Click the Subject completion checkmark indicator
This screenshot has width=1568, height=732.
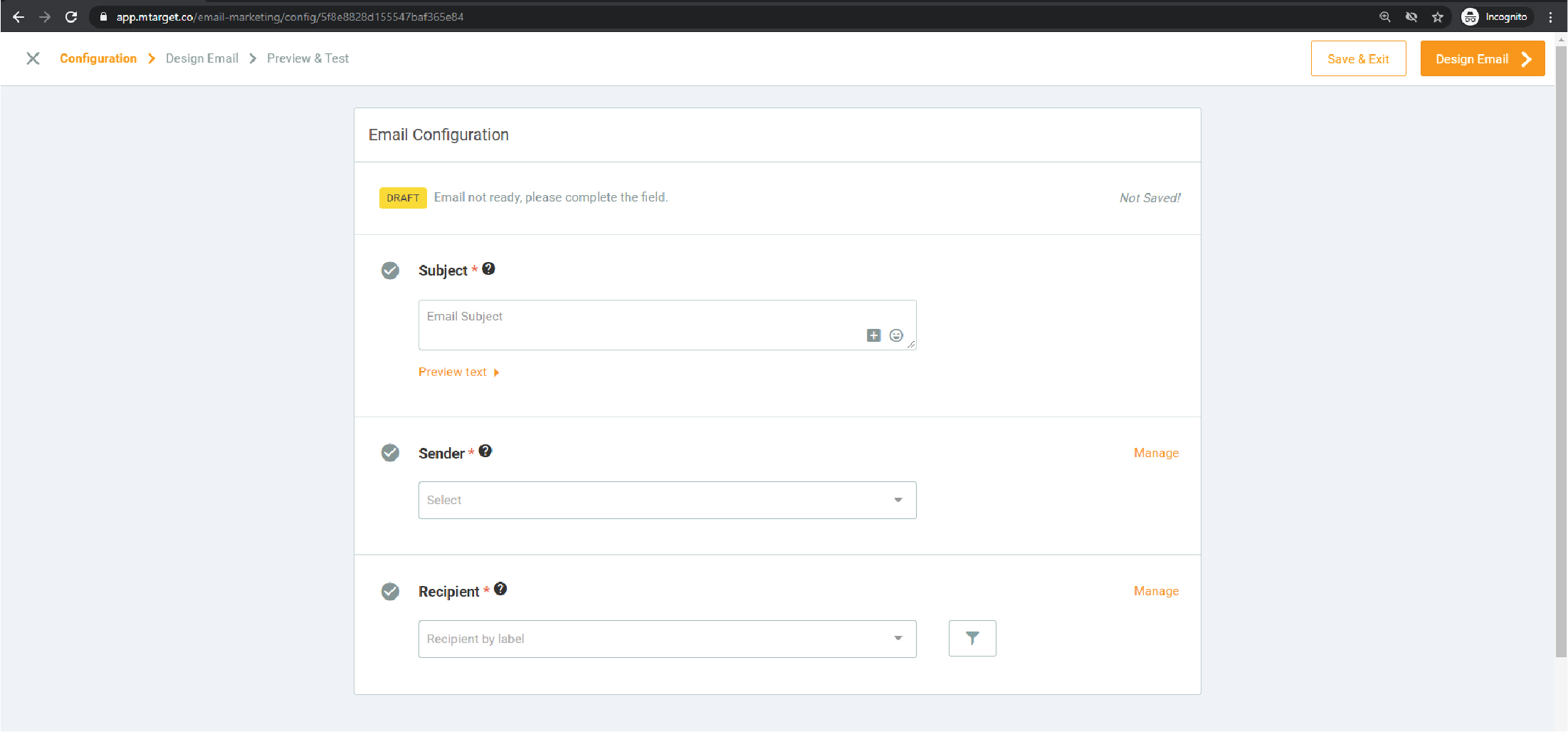(390, 271)
